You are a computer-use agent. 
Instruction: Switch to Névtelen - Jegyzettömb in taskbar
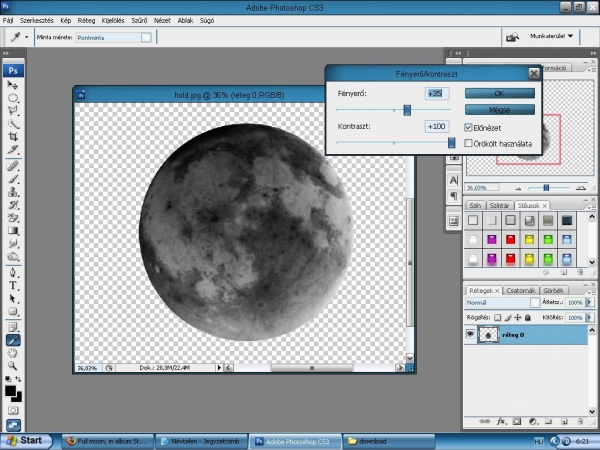[201, 441]
